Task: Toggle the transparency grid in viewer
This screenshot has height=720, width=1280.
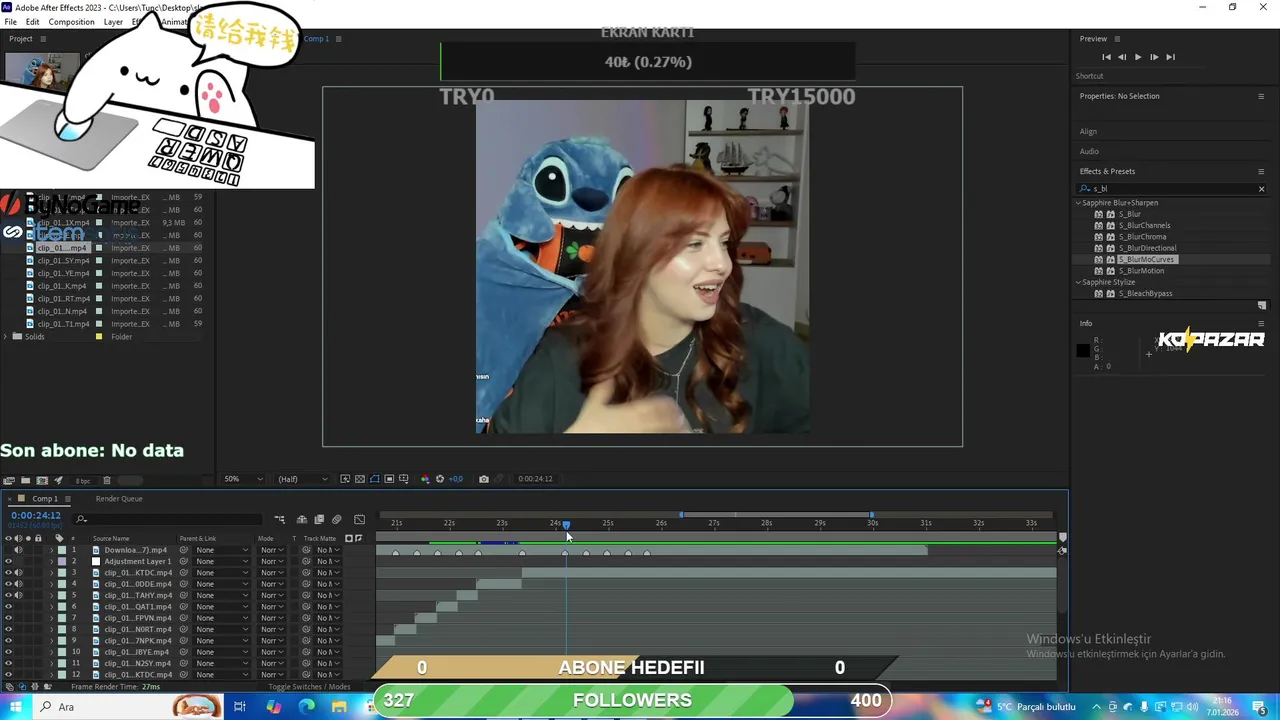Action: (x=360, y=479)
